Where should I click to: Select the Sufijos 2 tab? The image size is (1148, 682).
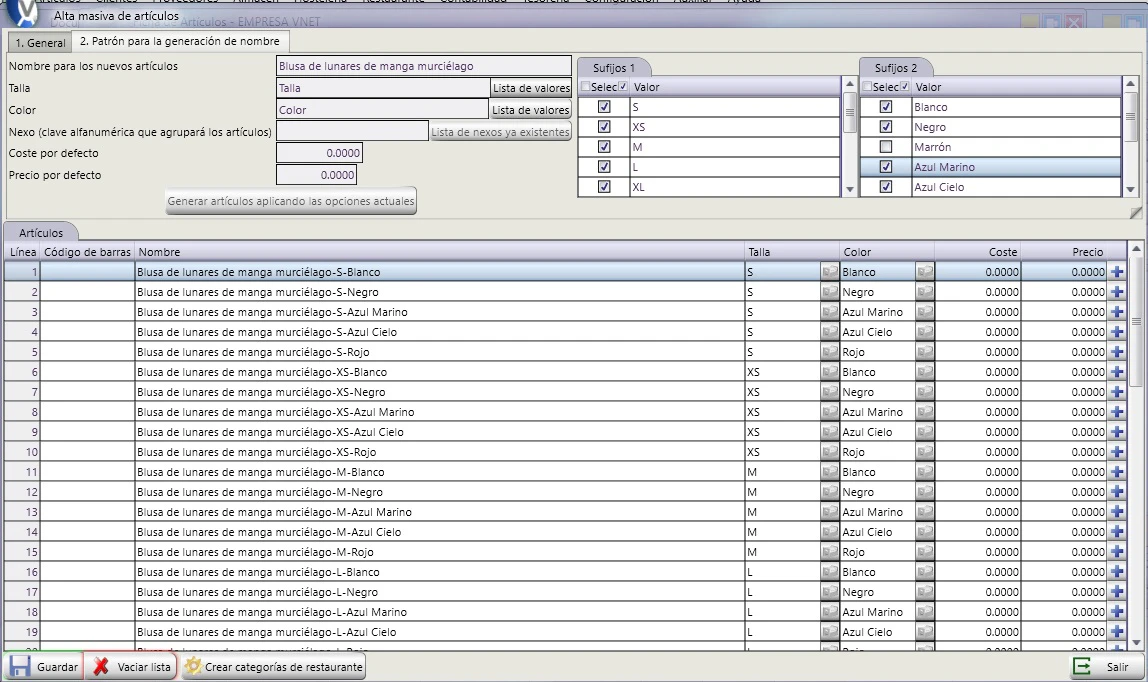[x=895, y=67]
